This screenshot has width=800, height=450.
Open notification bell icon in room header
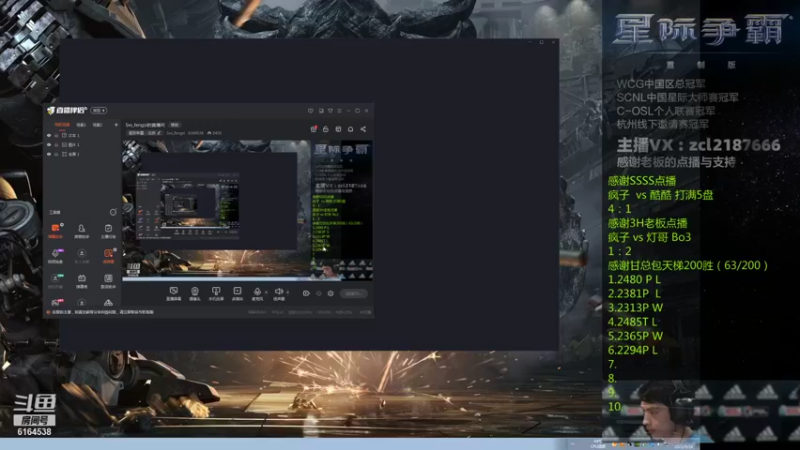[351, 129]
